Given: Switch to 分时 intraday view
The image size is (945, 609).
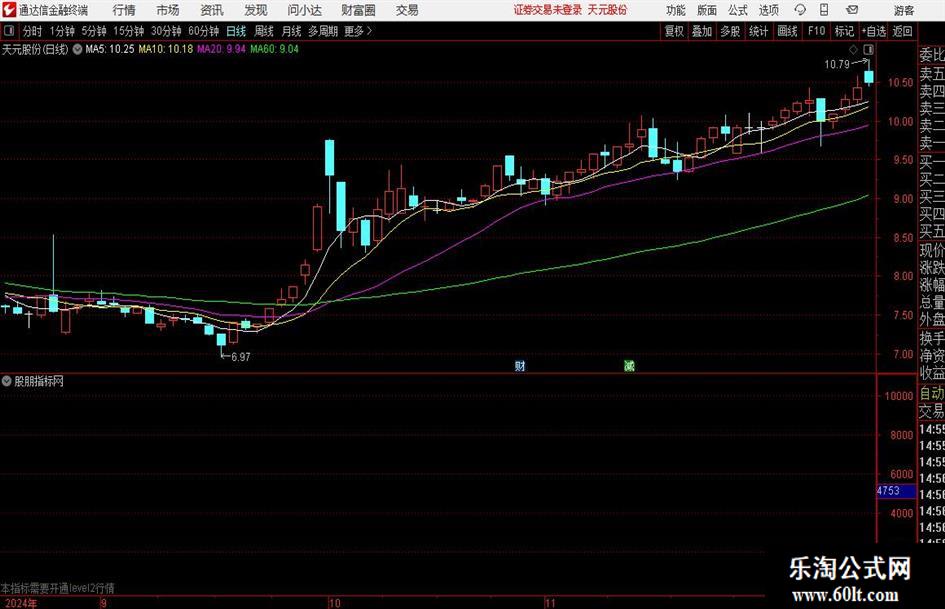Looking at the screenshot, I should 32,31.
